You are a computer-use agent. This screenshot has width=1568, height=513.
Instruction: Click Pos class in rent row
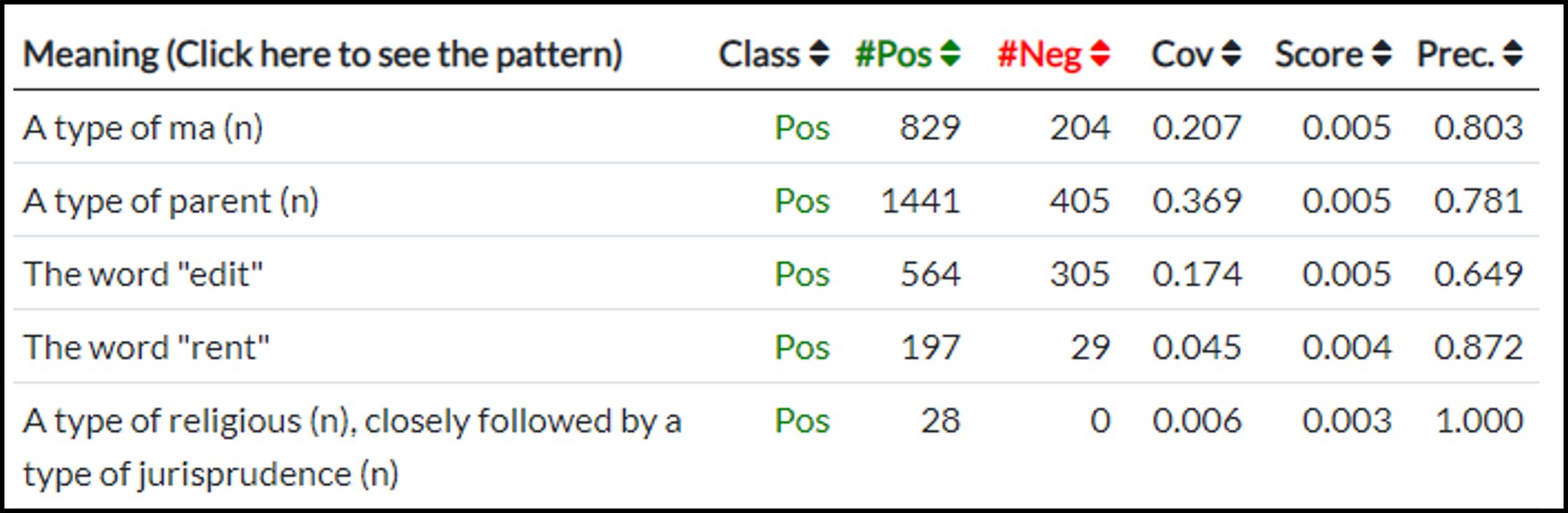[x=802, y=348]
